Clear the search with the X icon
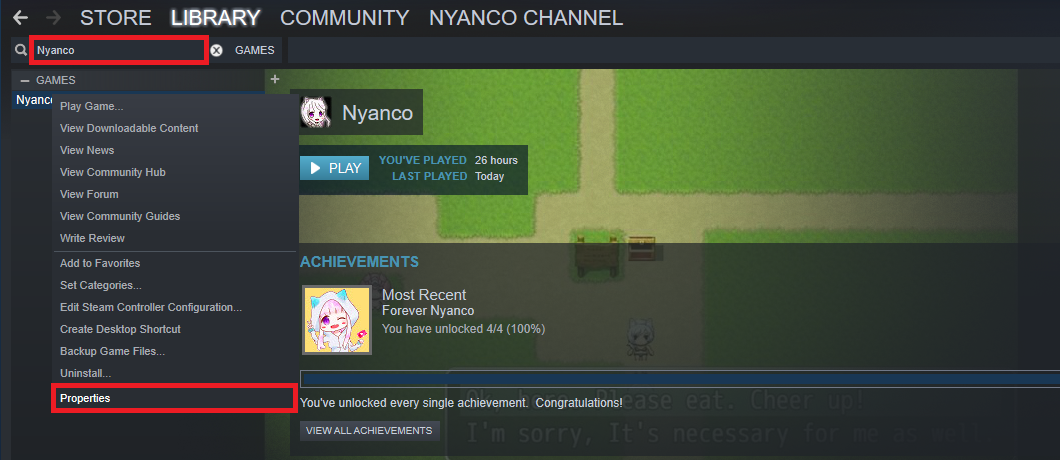 216,50
